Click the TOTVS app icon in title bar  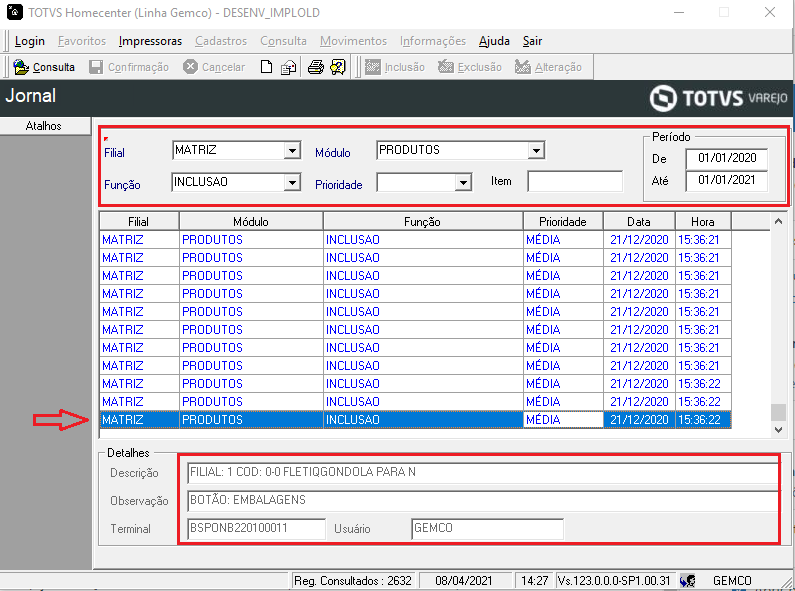tap(15, 12)
